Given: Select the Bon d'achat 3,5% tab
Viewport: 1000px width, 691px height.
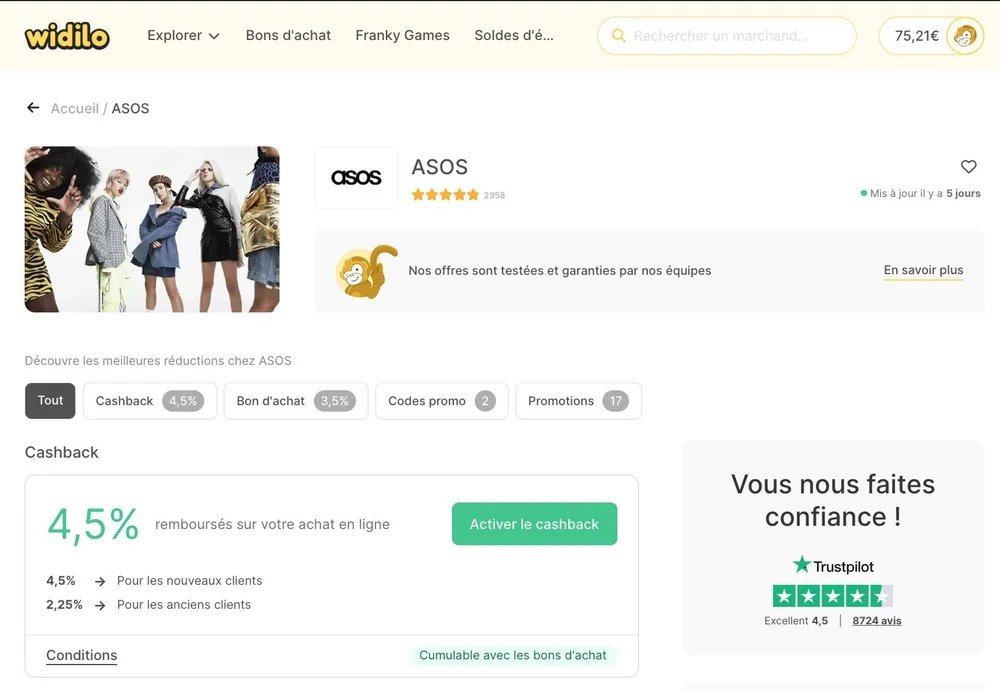Looking at the screenshot, I should click(x=296, y=401).
